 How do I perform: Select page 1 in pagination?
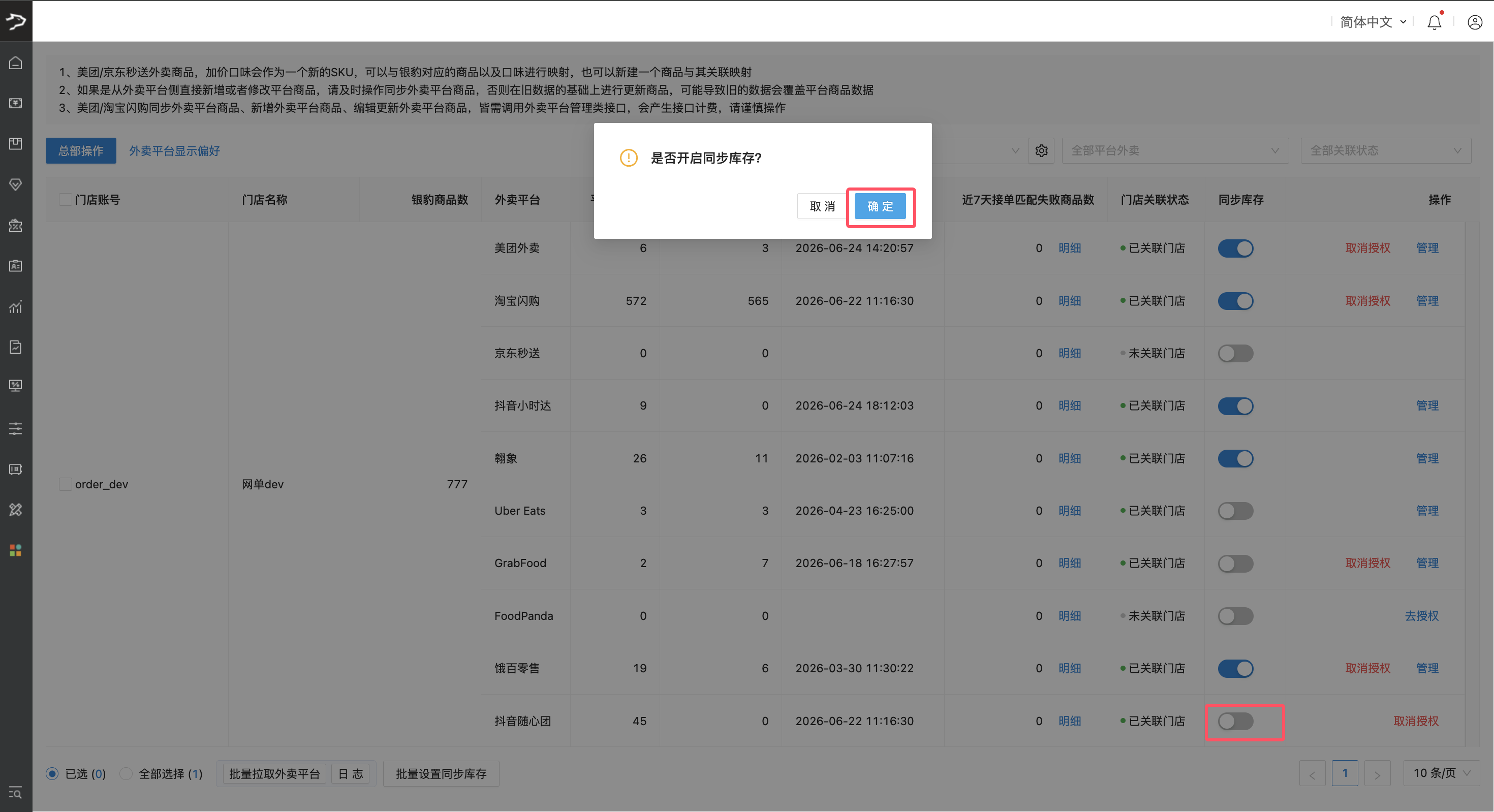pyautogui.click(x=1345, y=773)
